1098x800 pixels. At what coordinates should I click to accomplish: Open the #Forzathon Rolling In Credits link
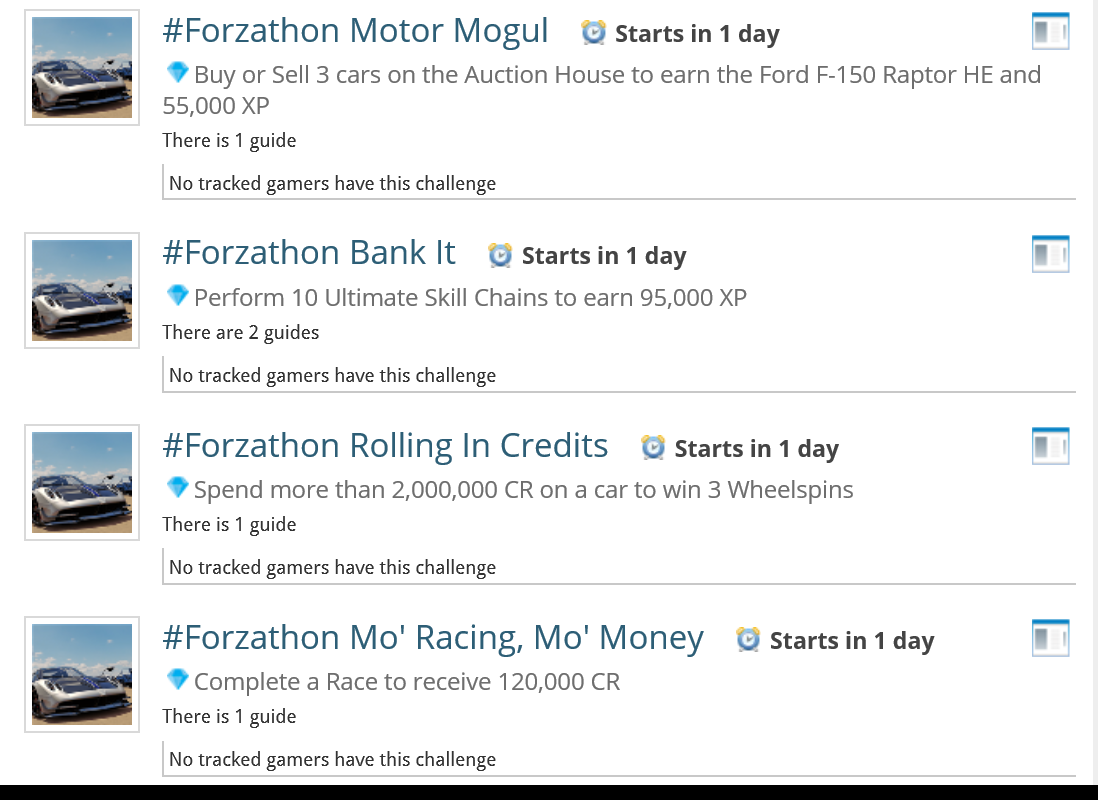pyautogui.click(x=385, y=445)
